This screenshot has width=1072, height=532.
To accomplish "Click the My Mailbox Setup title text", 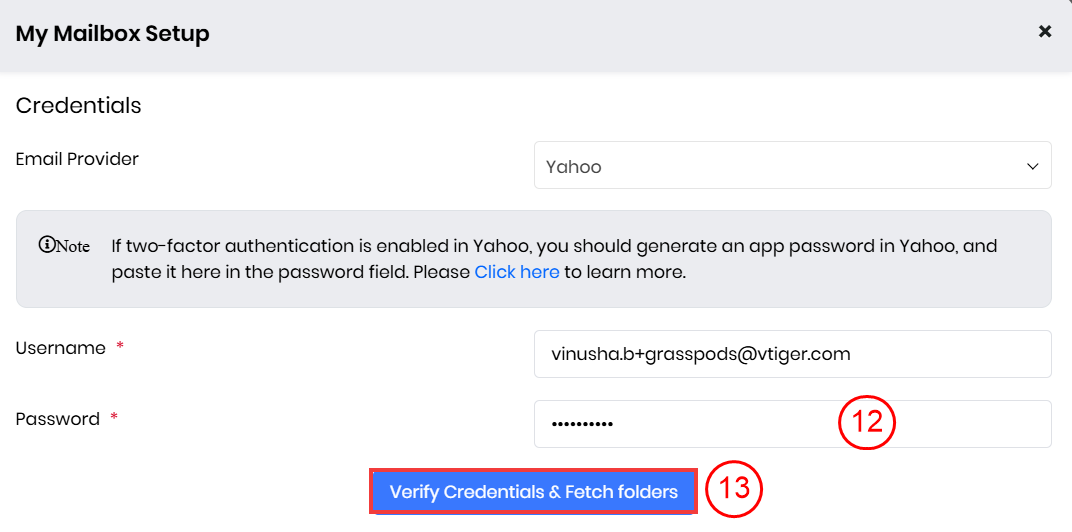I will (x=112, y=34).
